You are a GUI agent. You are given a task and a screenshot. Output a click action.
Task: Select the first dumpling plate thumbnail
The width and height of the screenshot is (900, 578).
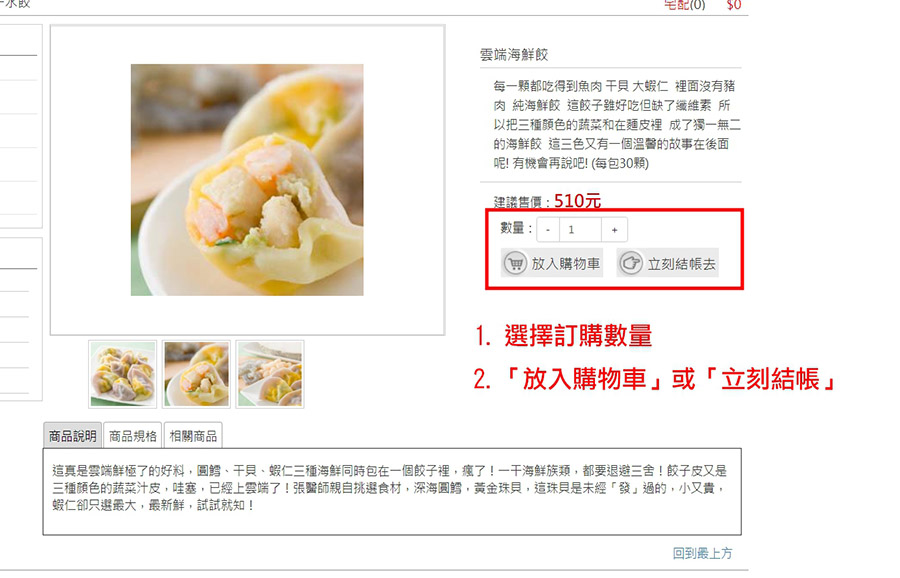point(123,374)
